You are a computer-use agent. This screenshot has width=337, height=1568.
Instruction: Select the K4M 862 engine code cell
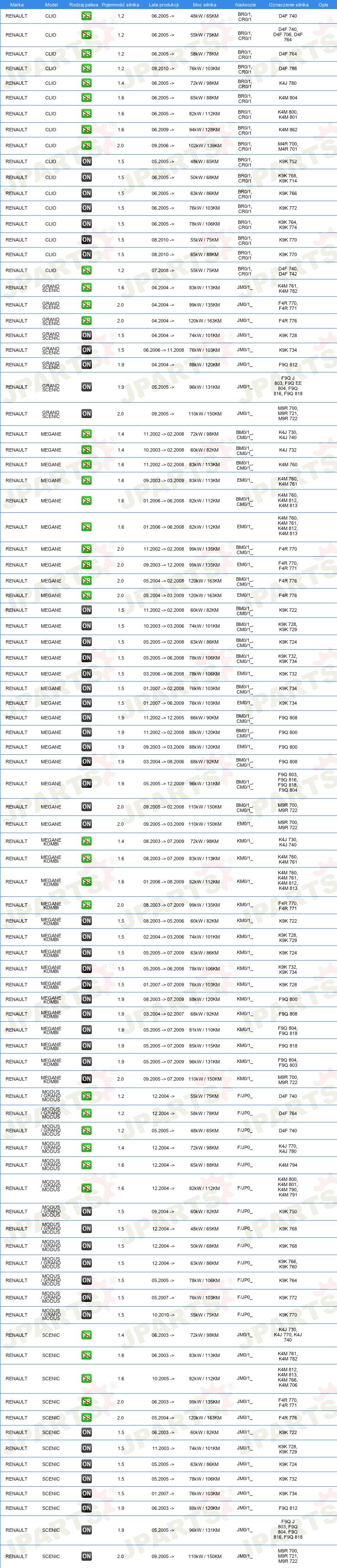[x=288, y=130]
